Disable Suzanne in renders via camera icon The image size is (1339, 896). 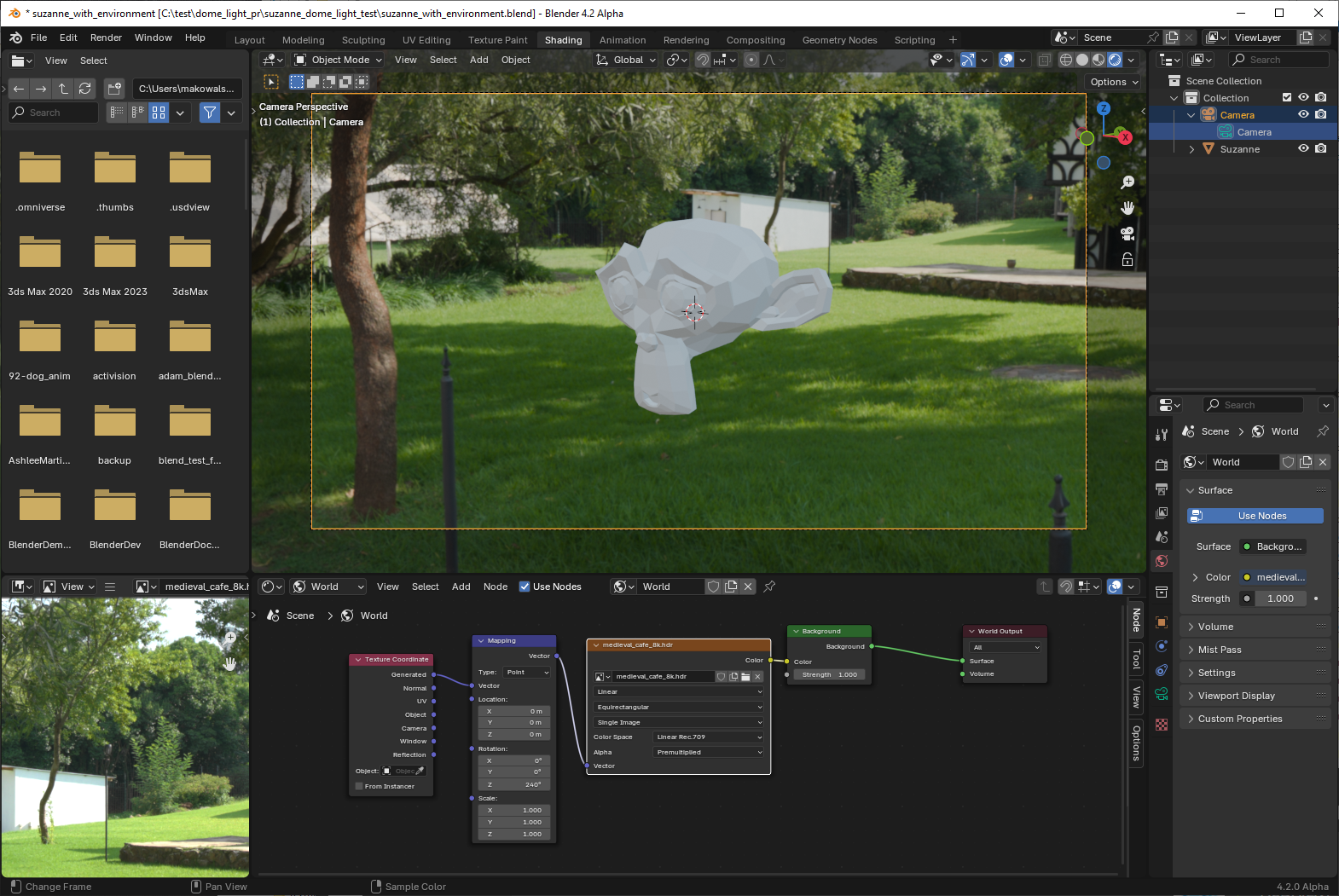(x=1320, y=148)
